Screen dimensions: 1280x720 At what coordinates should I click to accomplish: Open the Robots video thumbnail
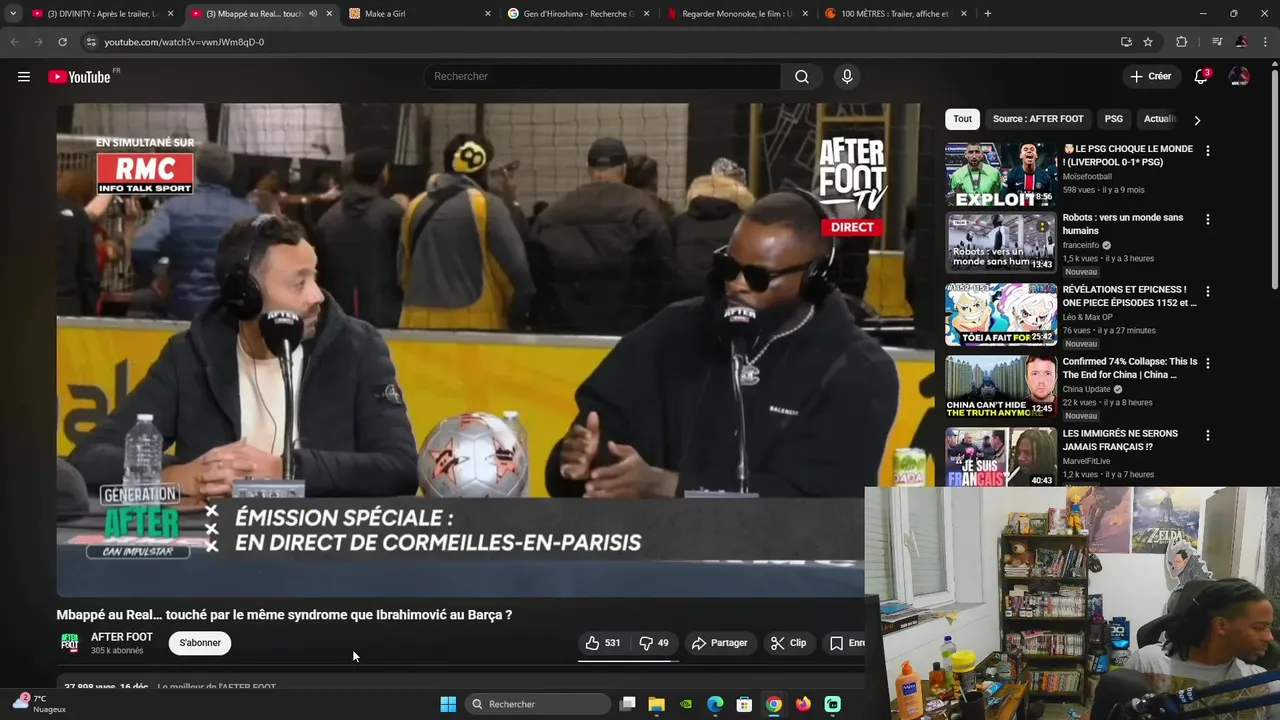[1001, 242]
